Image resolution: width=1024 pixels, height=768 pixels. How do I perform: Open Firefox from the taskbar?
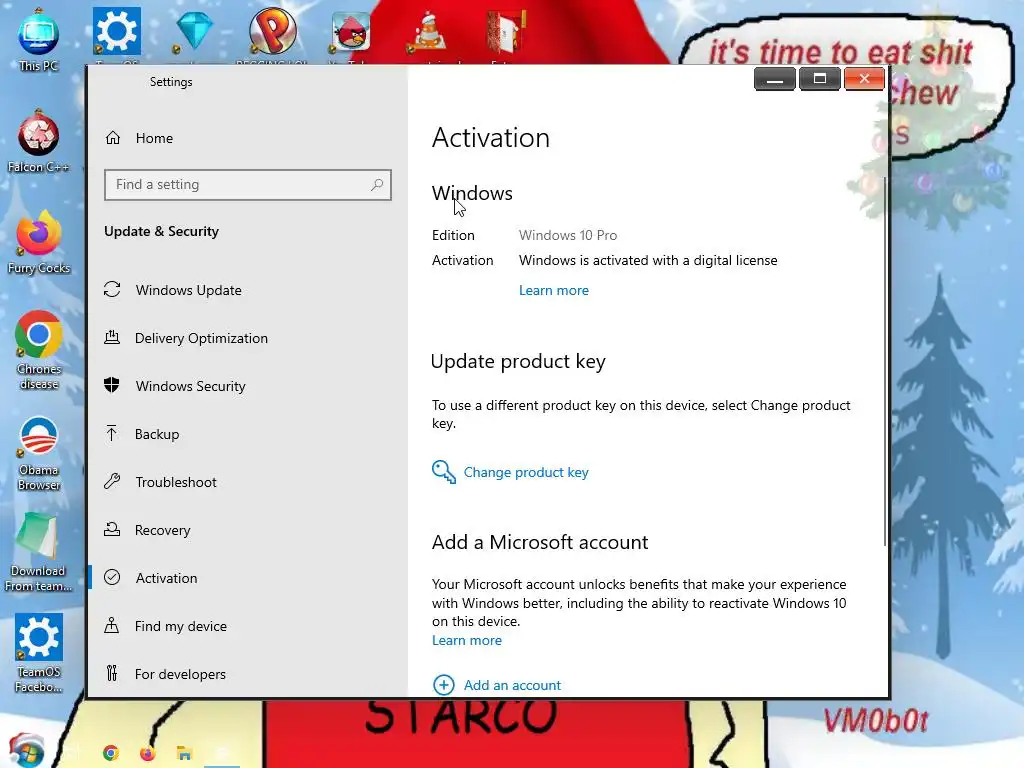(x=147, y=753)
